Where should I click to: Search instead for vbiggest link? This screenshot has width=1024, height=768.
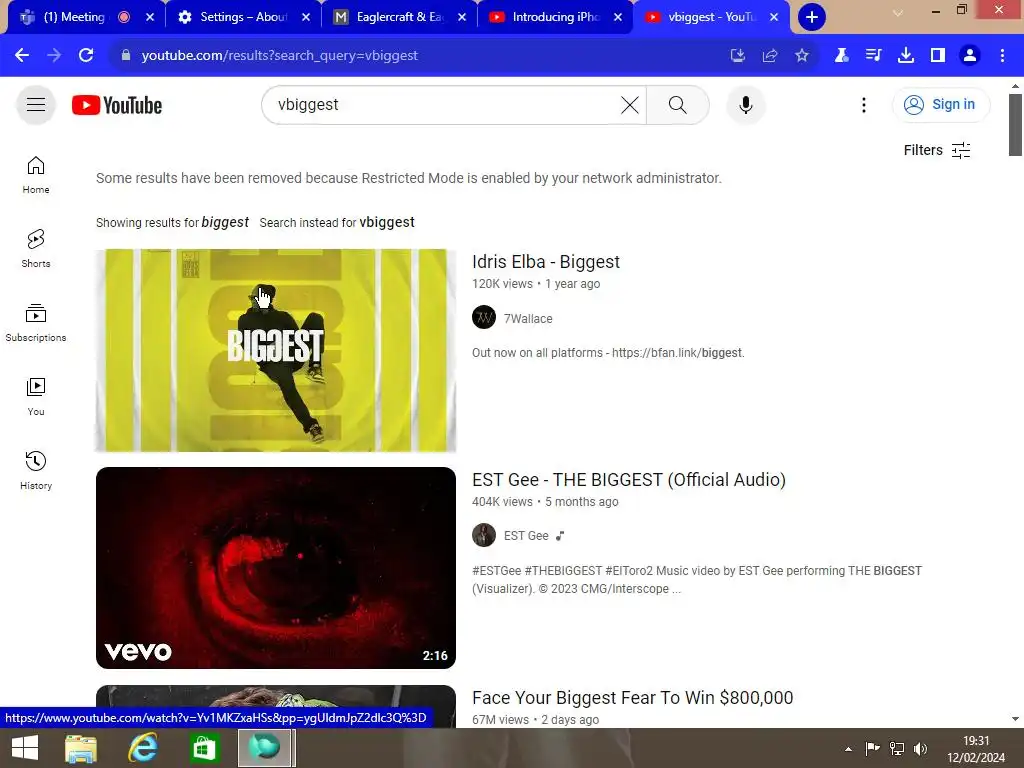coord(336,222)
